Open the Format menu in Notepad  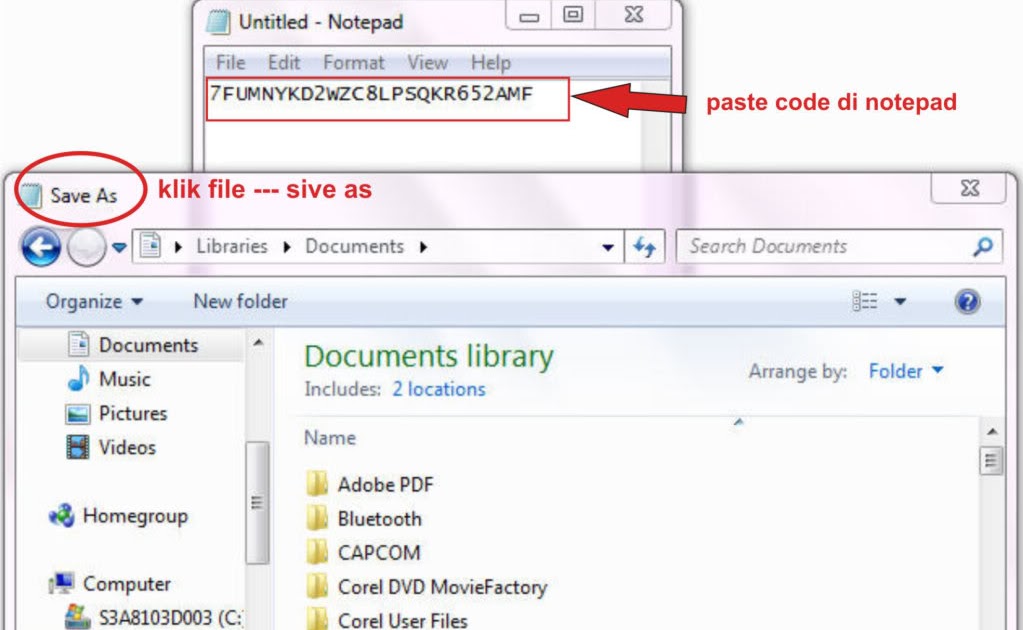354,63
